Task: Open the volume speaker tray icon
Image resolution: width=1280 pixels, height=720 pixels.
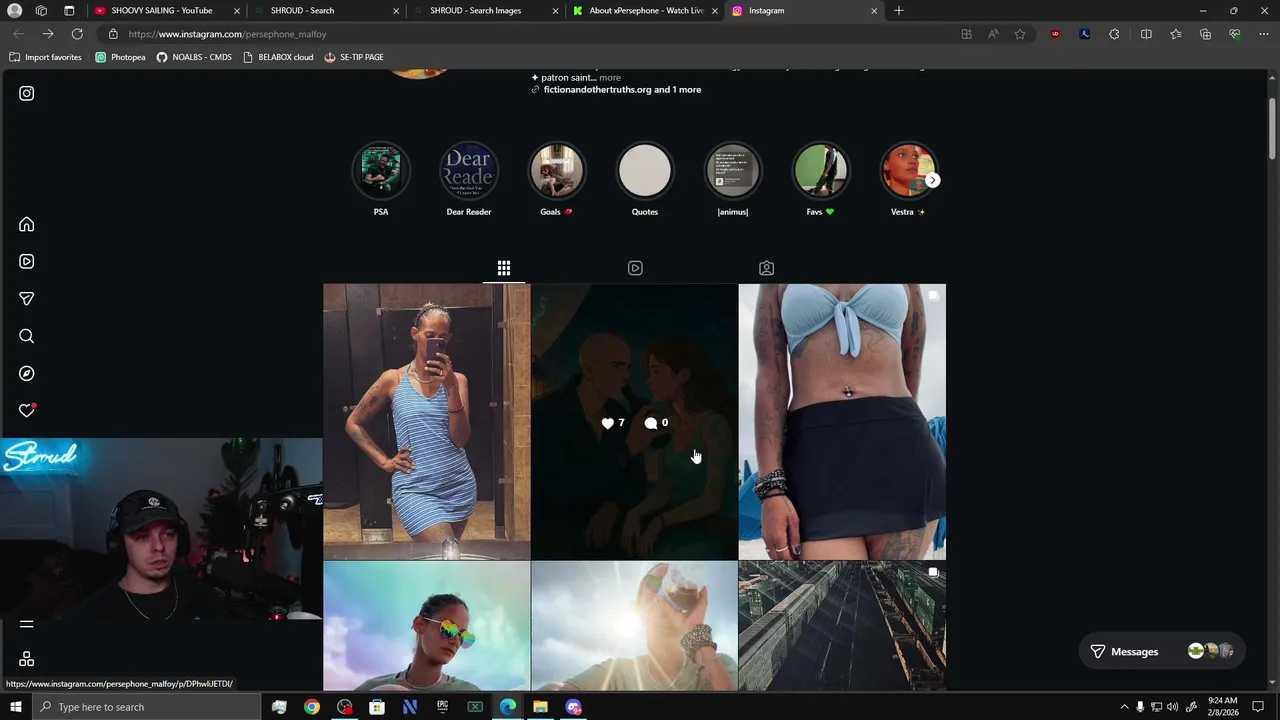Action: 1173,707
